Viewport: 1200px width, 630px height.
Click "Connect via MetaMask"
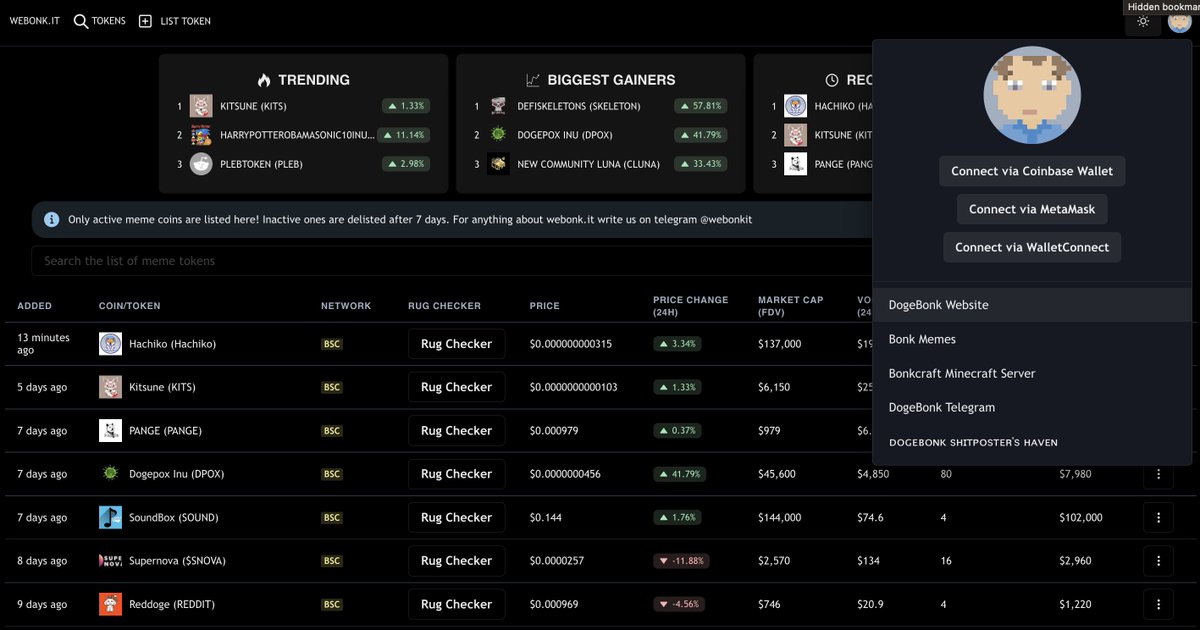click(1032, 209)
